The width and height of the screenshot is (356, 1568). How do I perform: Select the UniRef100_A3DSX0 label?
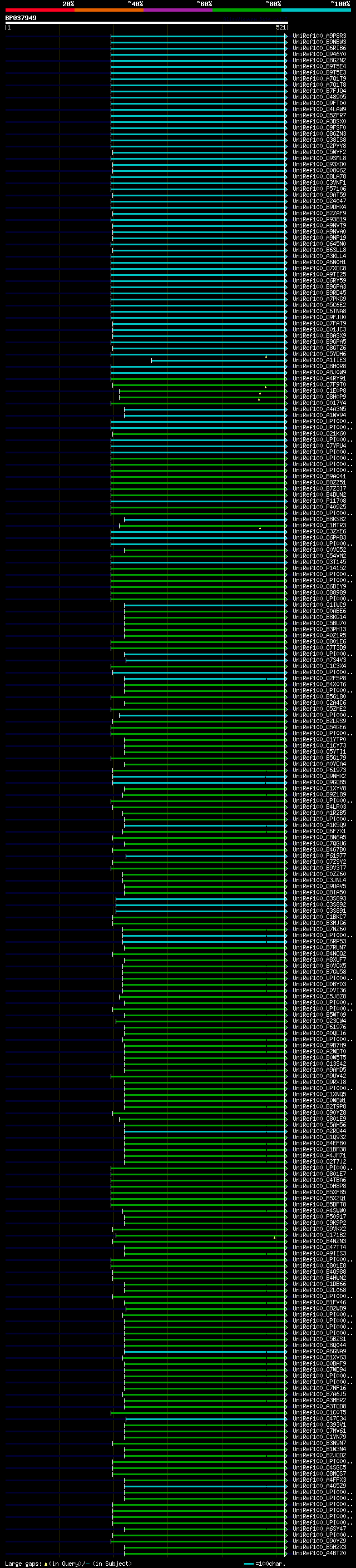tap(319, 121)
